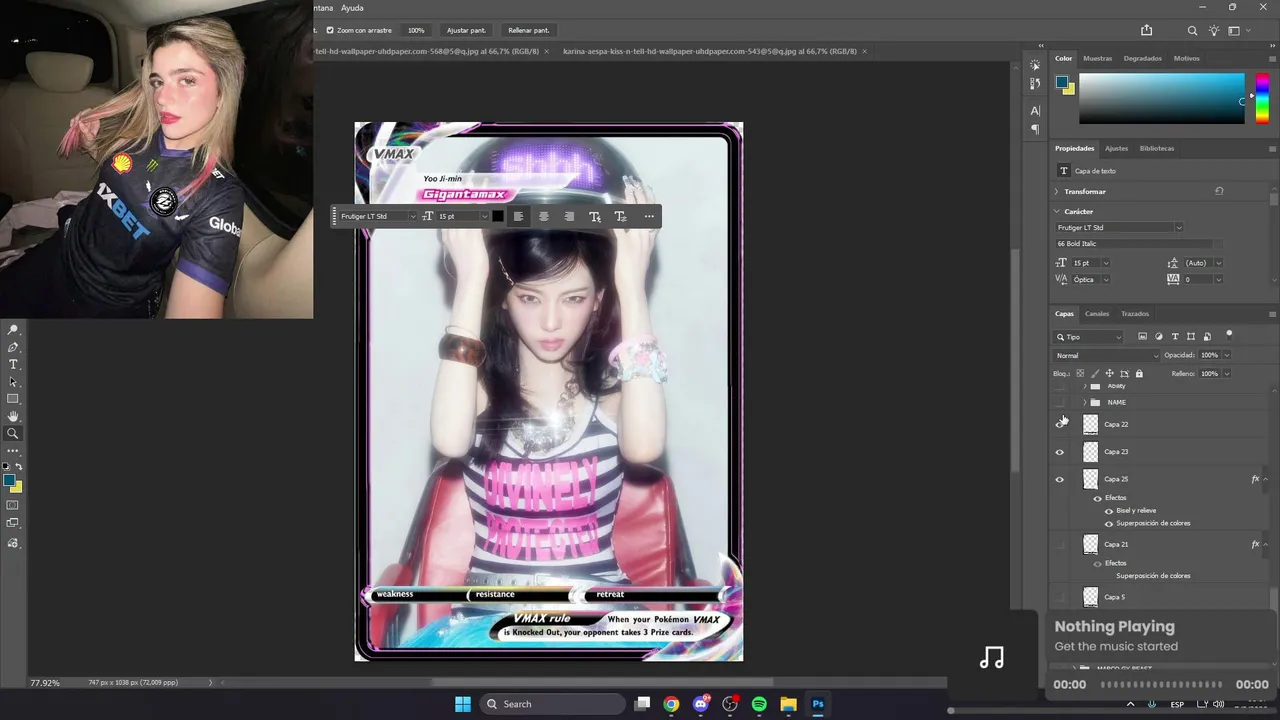The height and width of the screenshot is (720, 1280).
Task: Open the share icon in the top bar
Action: point(1147,30)
